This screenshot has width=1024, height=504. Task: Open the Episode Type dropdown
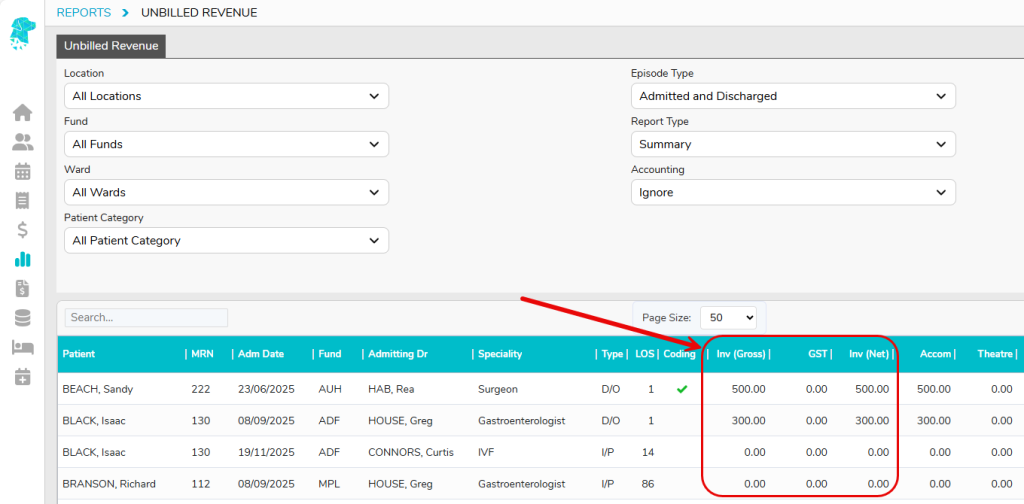point(793,96)
